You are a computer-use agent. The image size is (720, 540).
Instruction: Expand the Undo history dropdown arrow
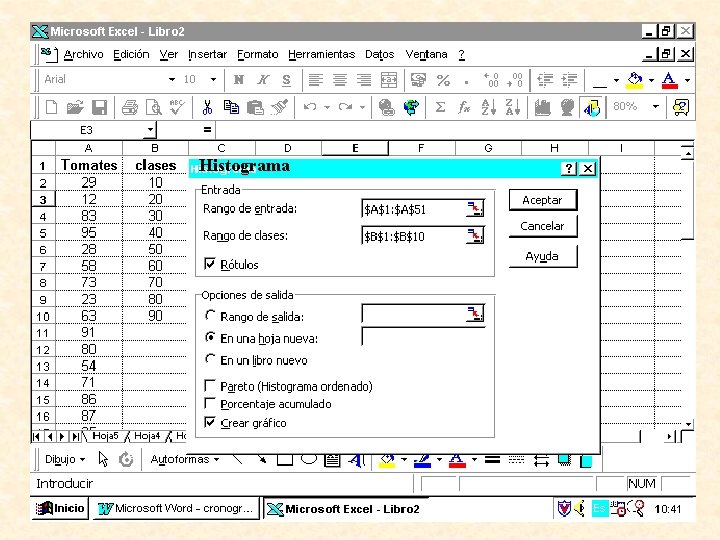tap(327, 107)
